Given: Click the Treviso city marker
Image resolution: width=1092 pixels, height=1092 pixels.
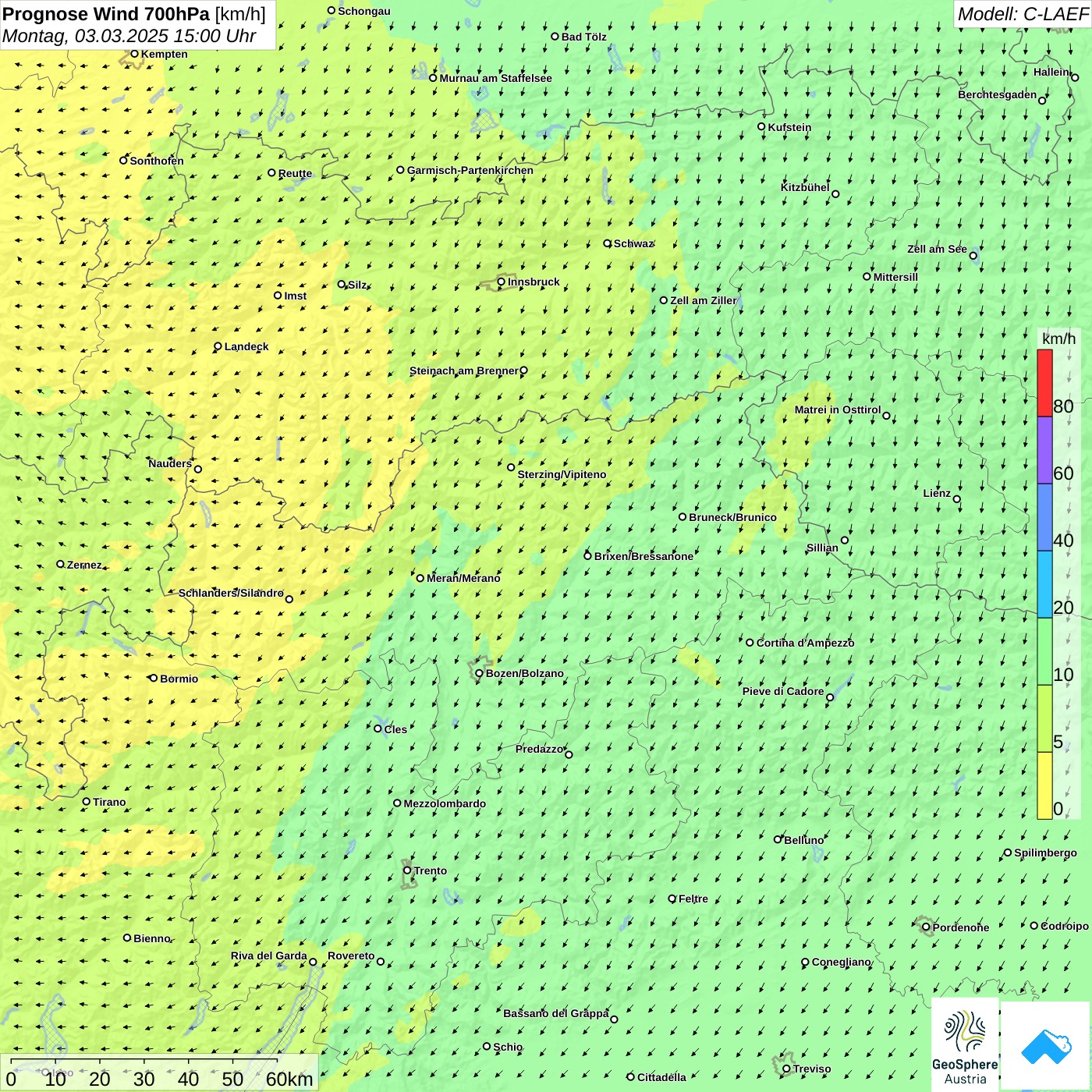Looking at the screenshot, I should click(x=787, y=1069).
